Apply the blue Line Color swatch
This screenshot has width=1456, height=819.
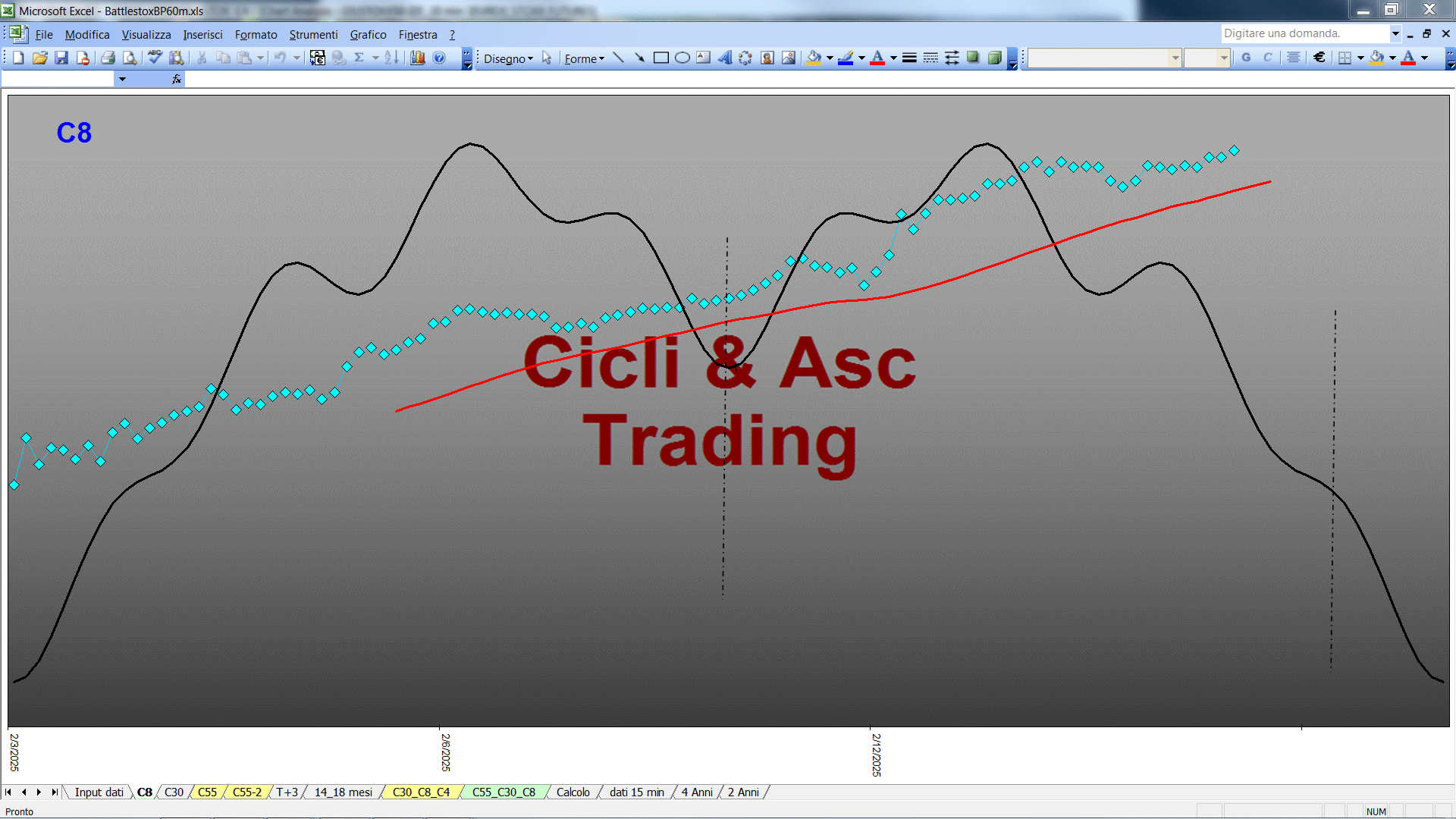846,58
